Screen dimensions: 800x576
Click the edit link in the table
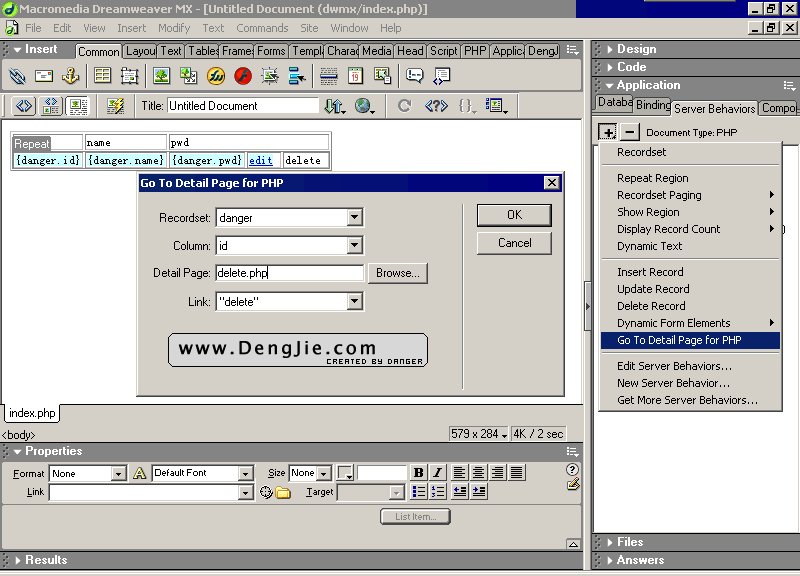(x=260, y=160)
